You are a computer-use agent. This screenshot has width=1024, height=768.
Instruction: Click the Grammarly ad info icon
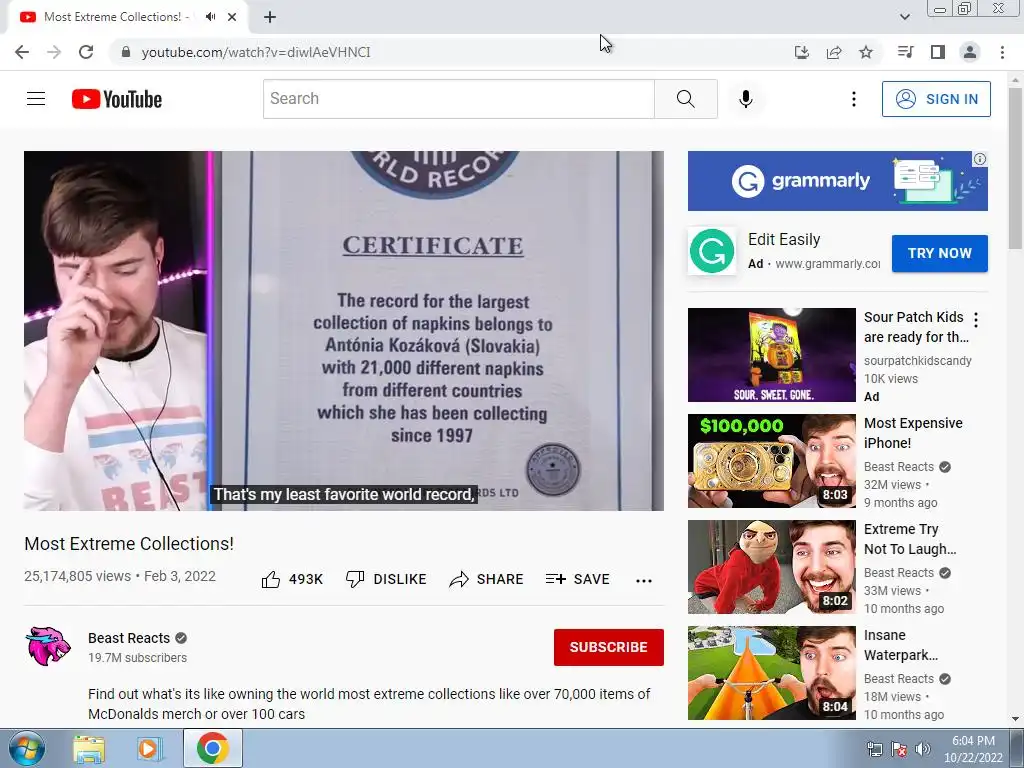(x=980, y=159)
